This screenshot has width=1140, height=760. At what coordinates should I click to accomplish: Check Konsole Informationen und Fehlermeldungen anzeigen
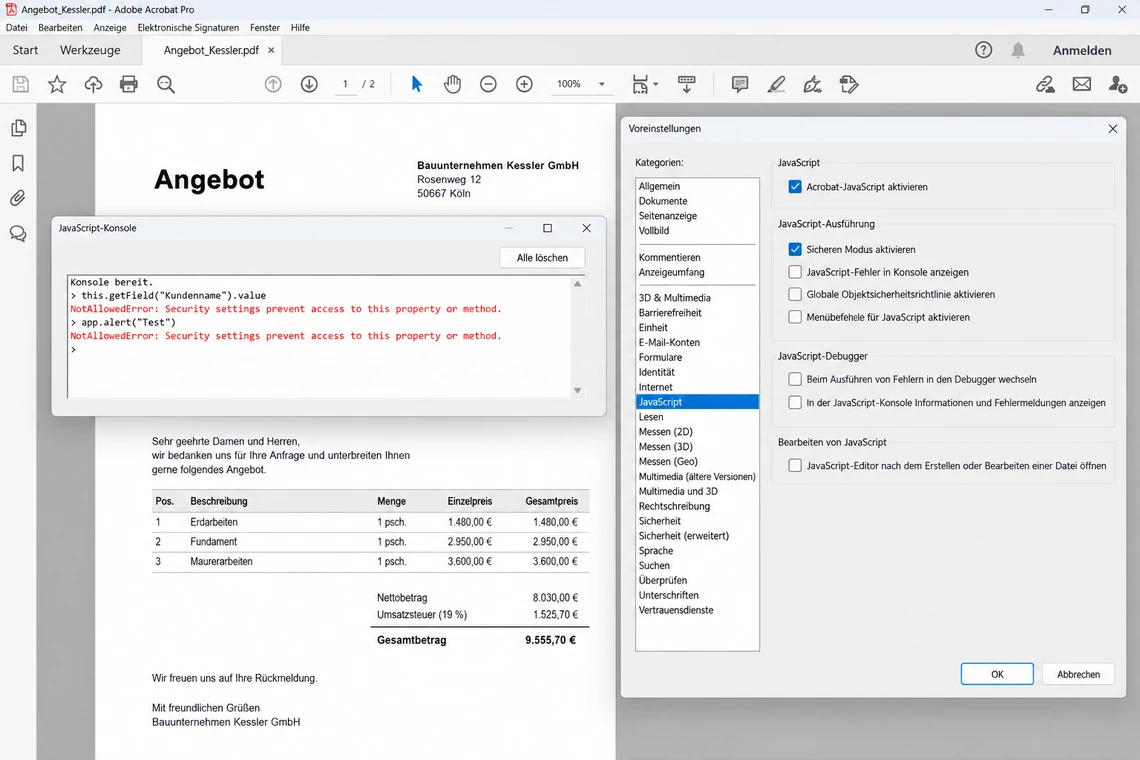click(x=795, y=403)
